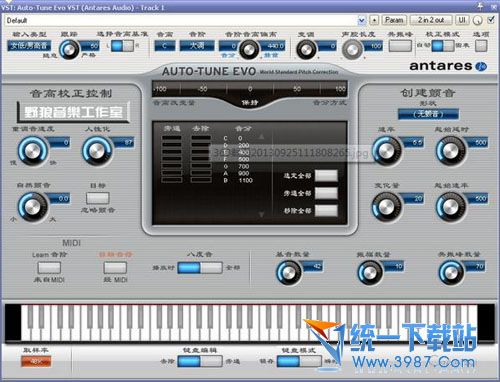Click the 自然颤音 natural vibrato knob

[33, 206]
